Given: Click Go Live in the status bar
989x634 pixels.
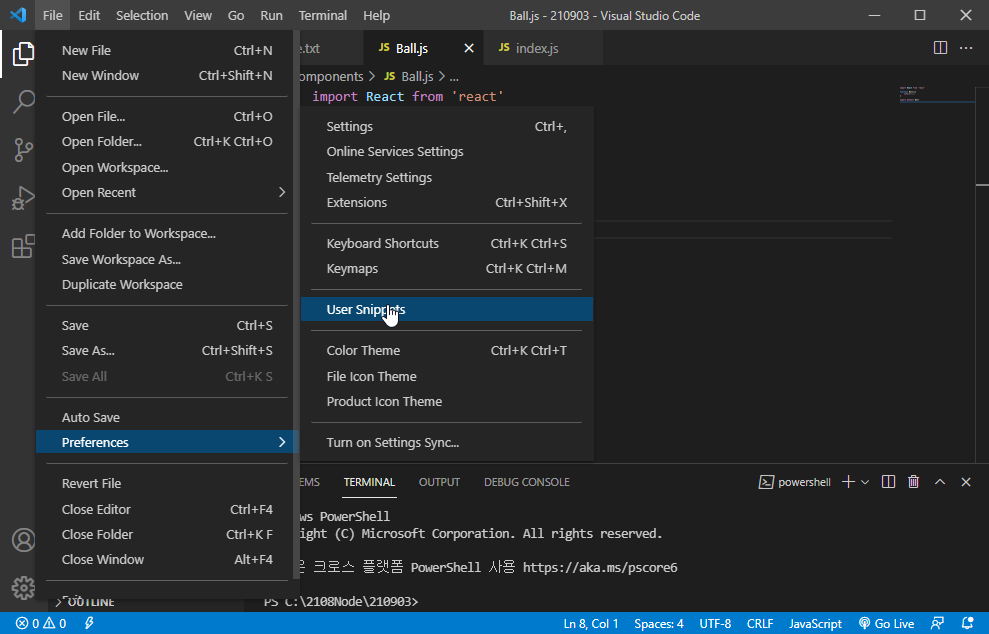Looking at the screenshot, I should click(886, 623).
